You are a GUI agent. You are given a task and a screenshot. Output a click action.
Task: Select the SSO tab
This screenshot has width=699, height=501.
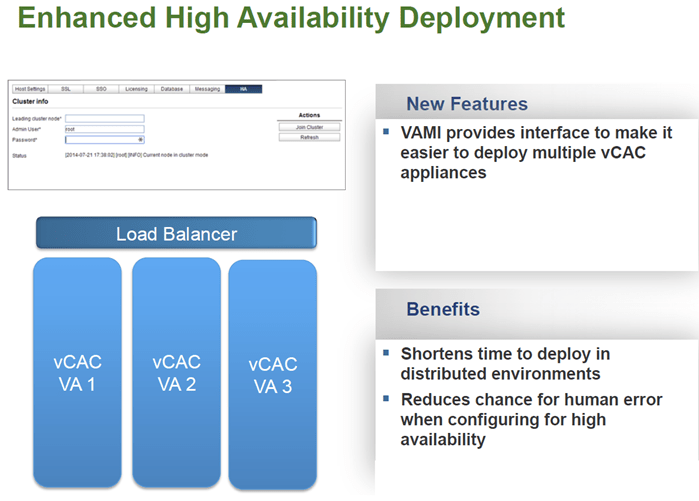click(x=101, y=89)
